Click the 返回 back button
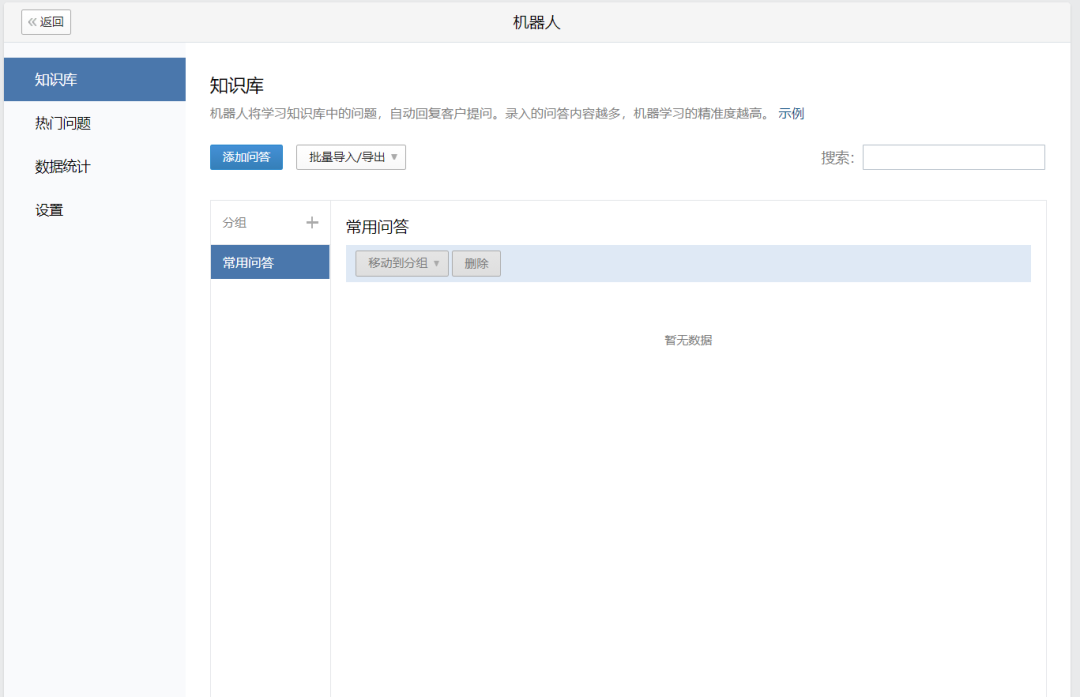The height and width of the screenshot is (697, 1080). [46, 22]
